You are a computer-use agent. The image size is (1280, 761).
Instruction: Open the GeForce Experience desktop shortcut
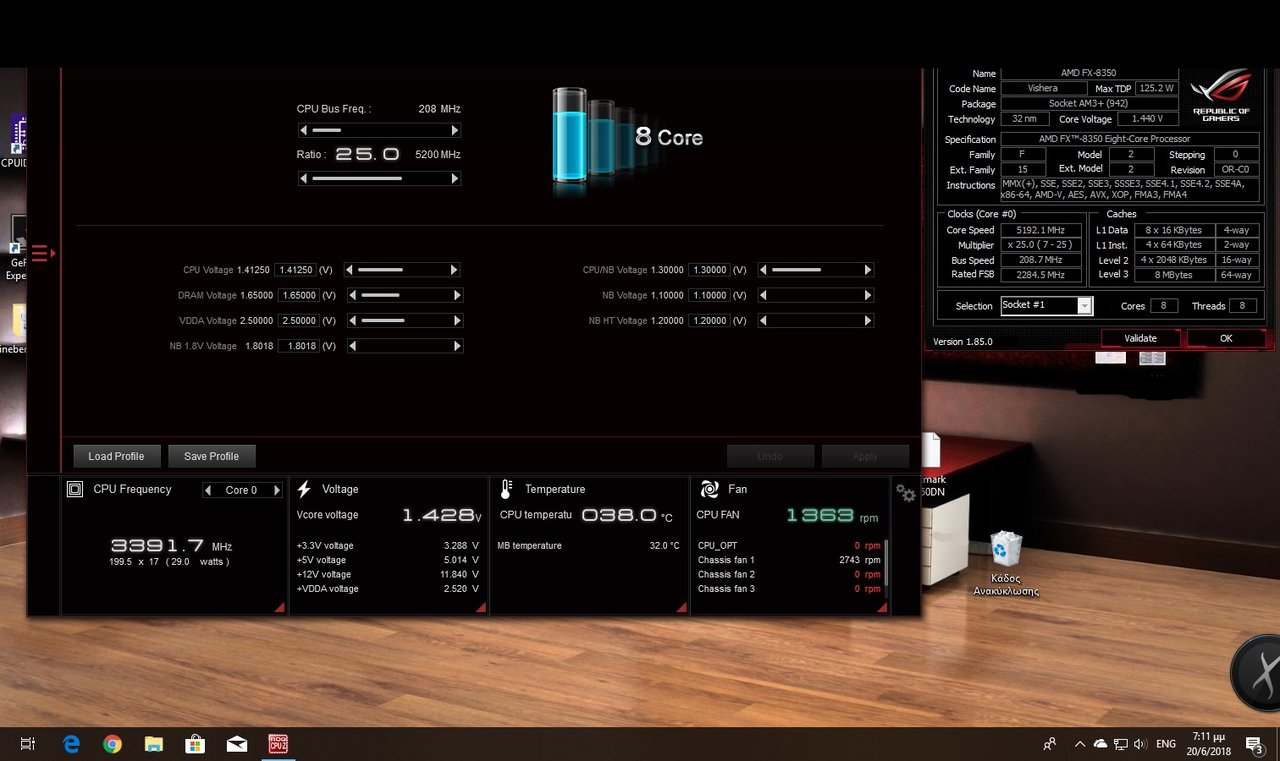(x=17, y=248)
